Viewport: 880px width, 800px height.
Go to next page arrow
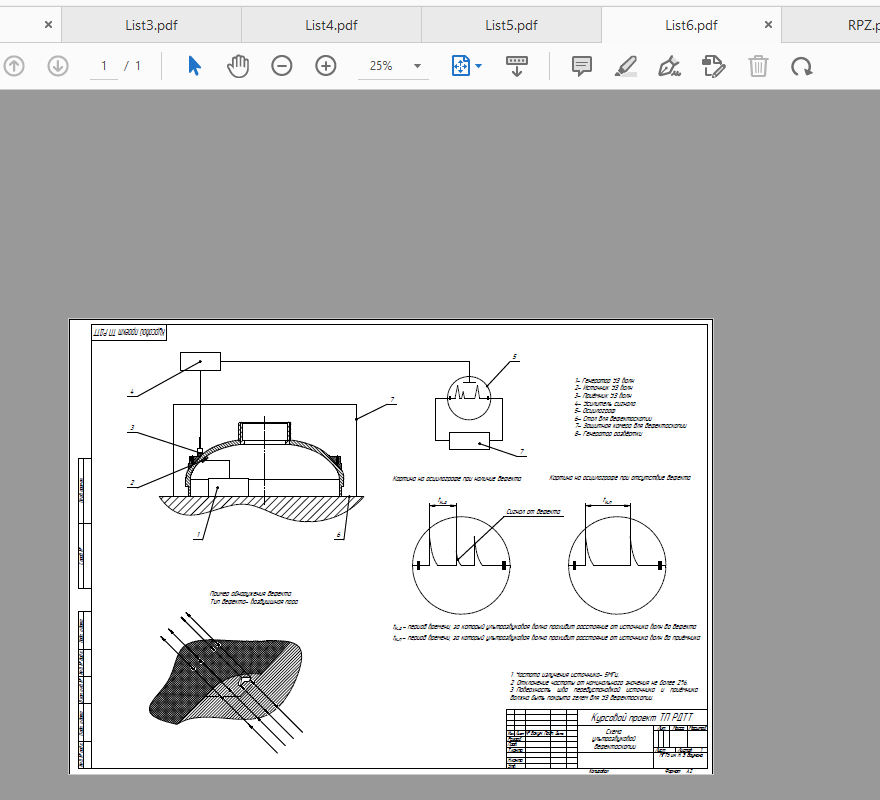(58, 66)
